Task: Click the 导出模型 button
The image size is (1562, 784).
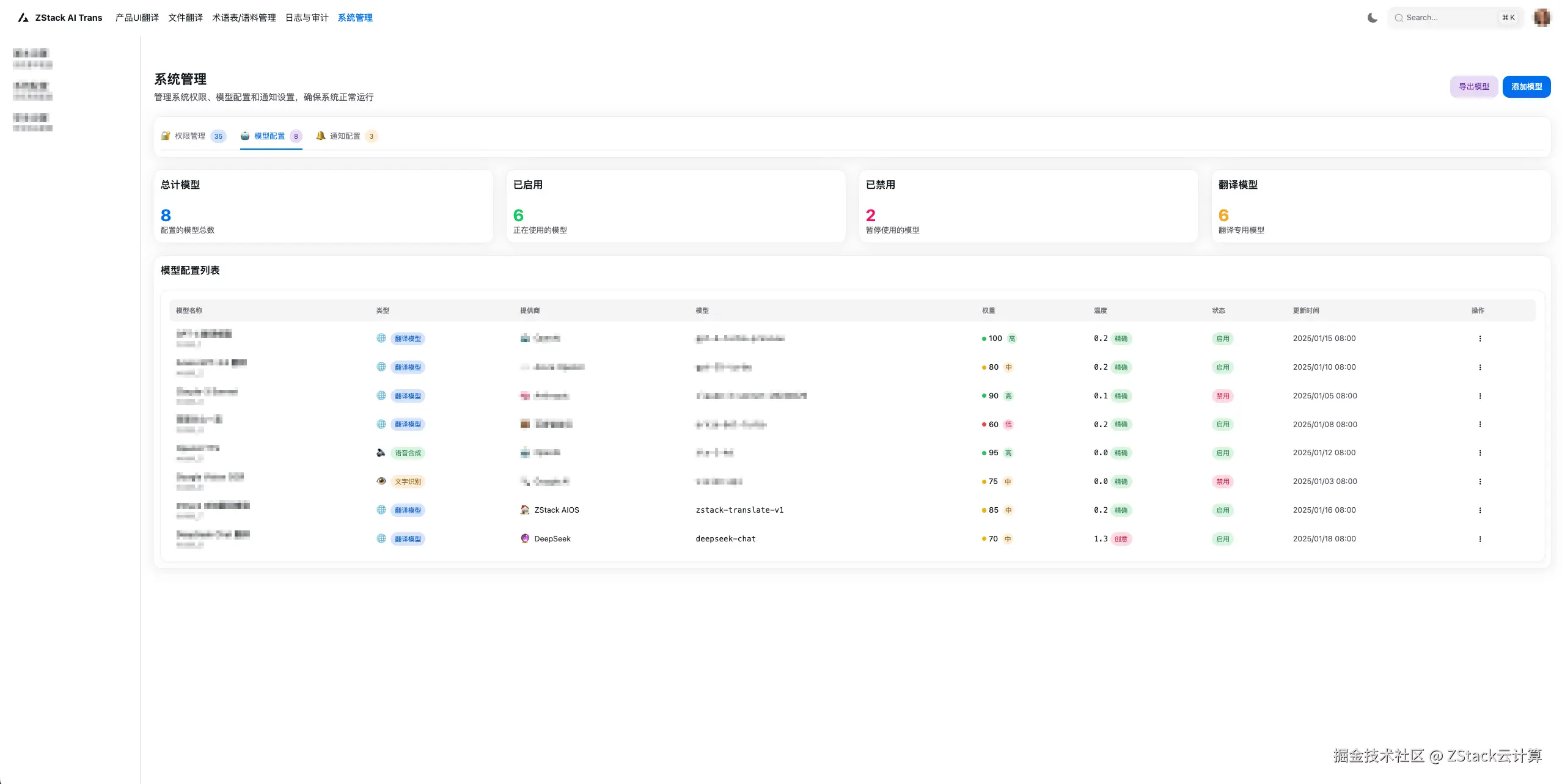Action: point(1473,87)
